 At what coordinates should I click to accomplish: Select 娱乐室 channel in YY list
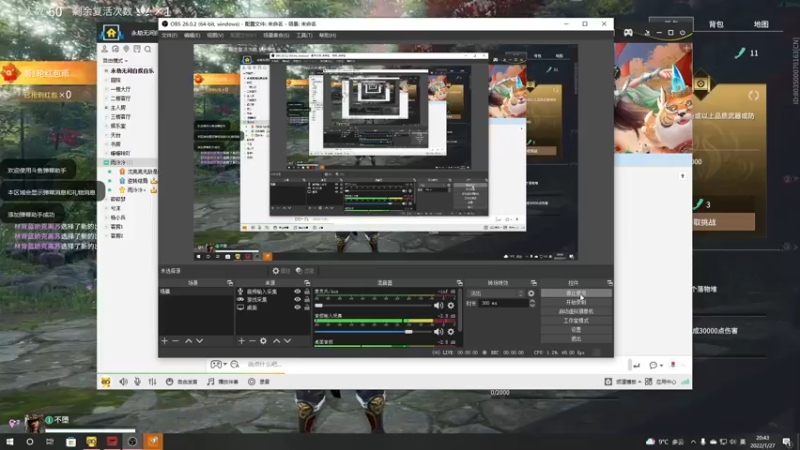click(x=118, y=126)
